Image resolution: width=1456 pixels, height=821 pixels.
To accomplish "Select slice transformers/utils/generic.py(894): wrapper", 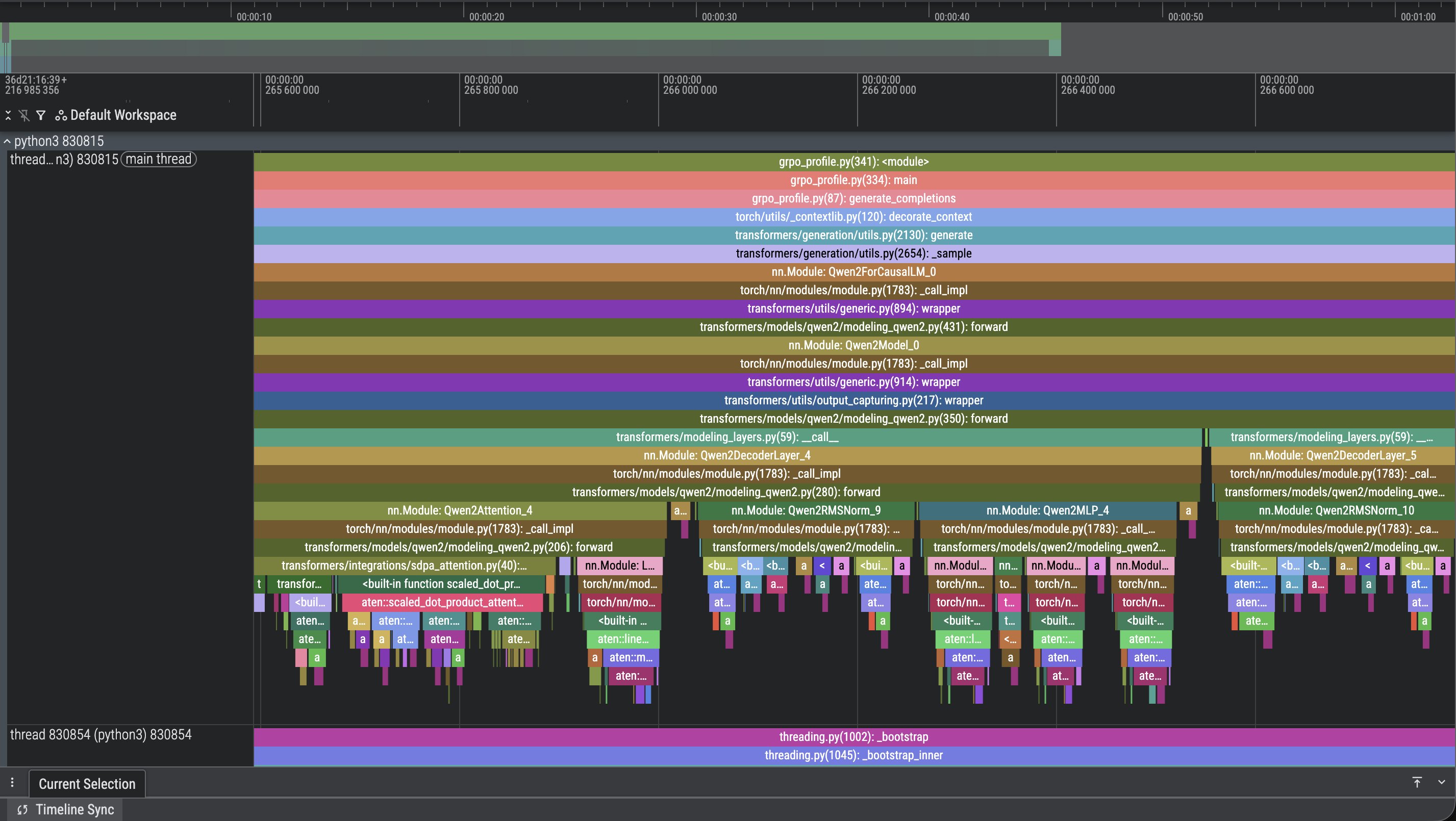I will click(853, 309).
